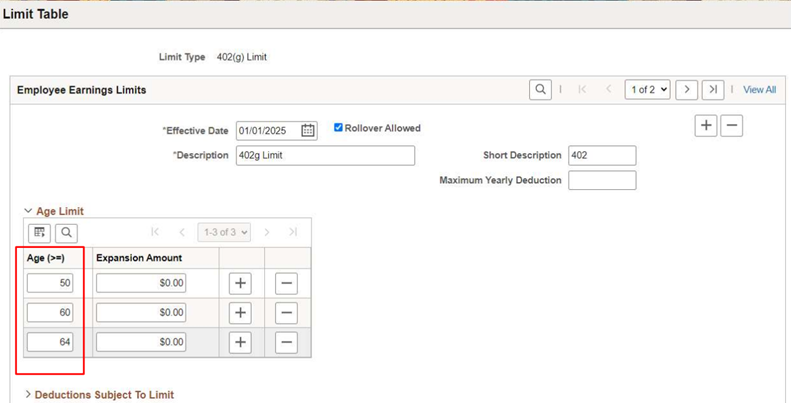791x403 pixels.
Task: Delete the effective-dated row with minus button
Action: tap(731, 126)
